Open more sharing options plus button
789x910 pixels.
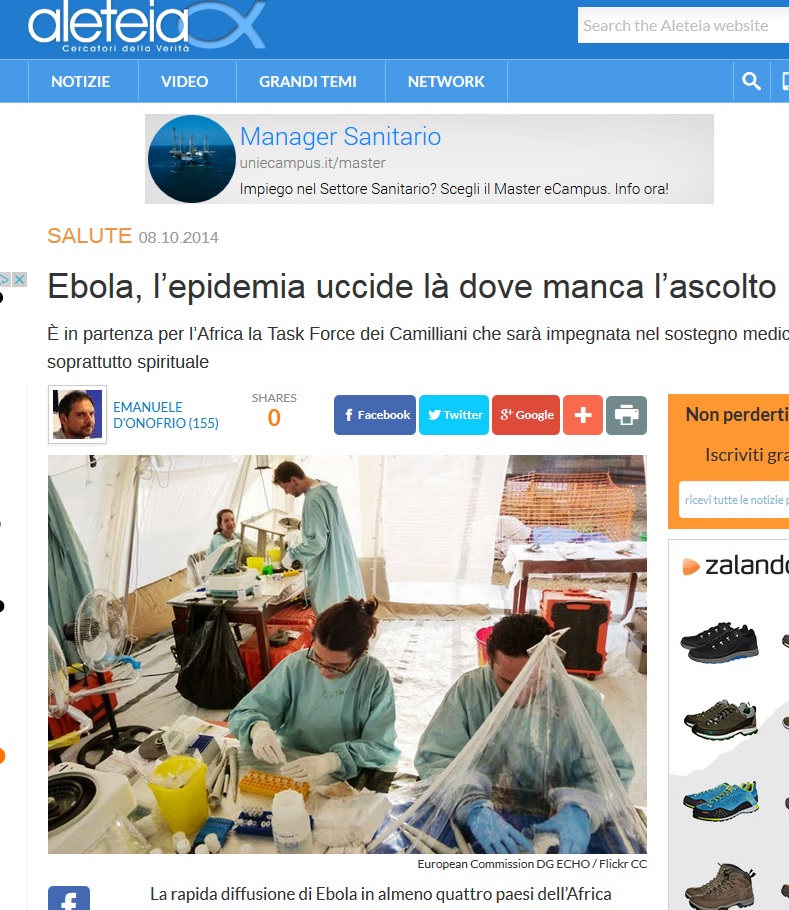(583, 415)
